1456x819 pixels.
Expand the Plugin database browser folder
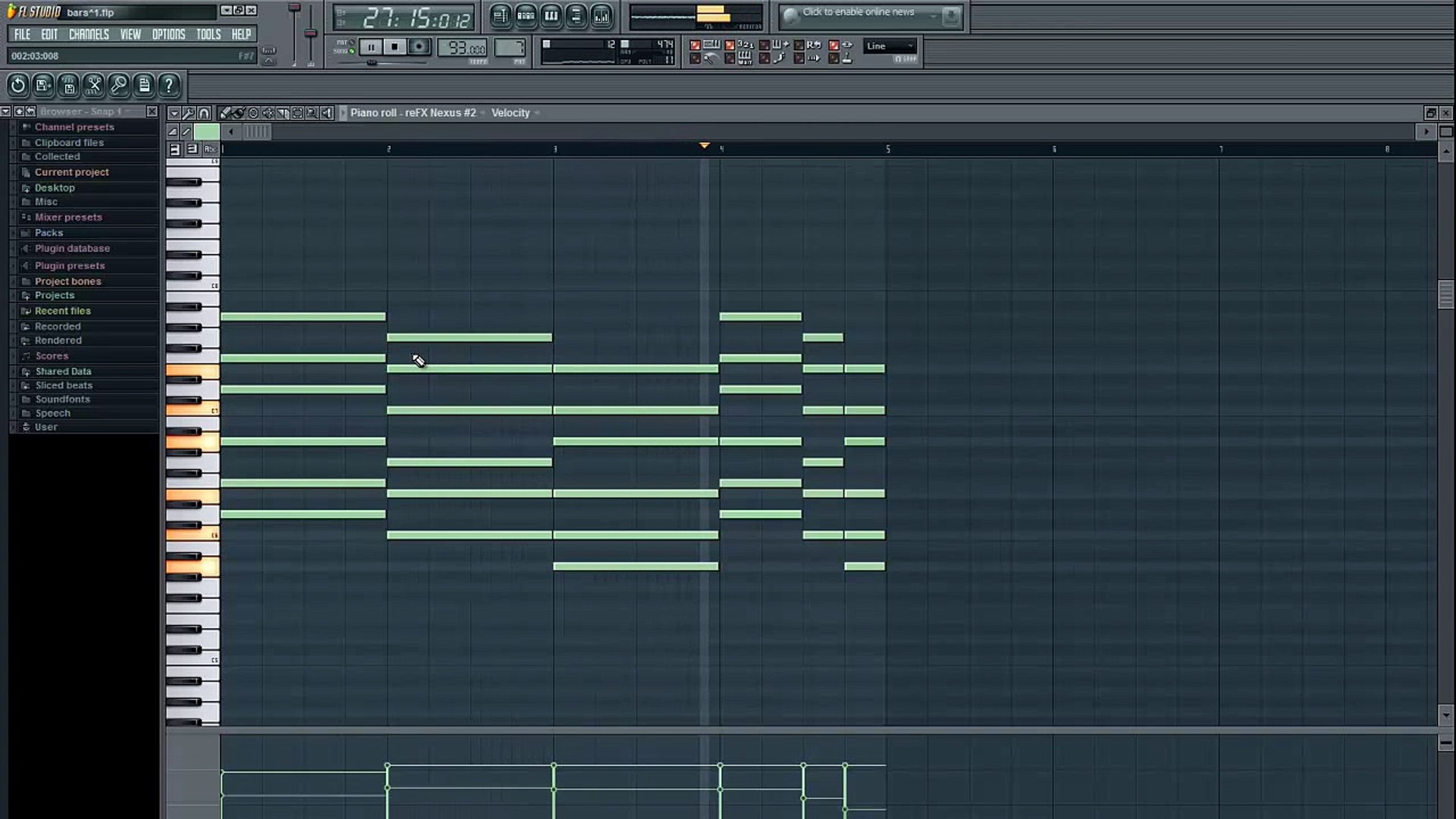[72, 249]
